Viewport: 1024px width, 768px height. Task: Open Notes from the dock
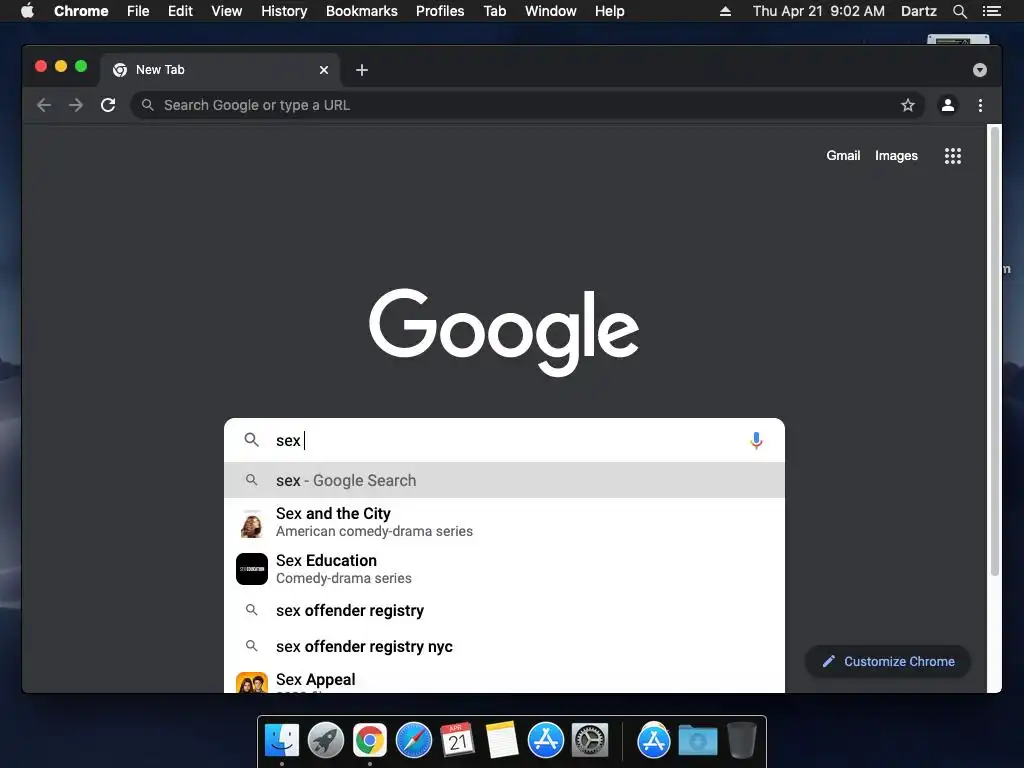coord(502,741)
